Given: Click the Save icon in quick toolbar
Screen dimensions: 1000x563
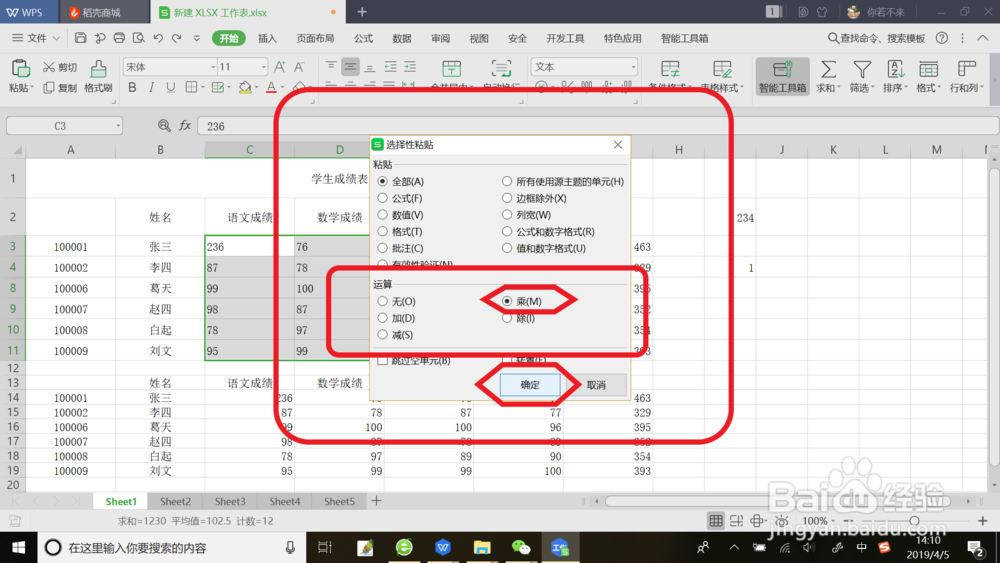Looking at the screenshot, I should point(80,38).
